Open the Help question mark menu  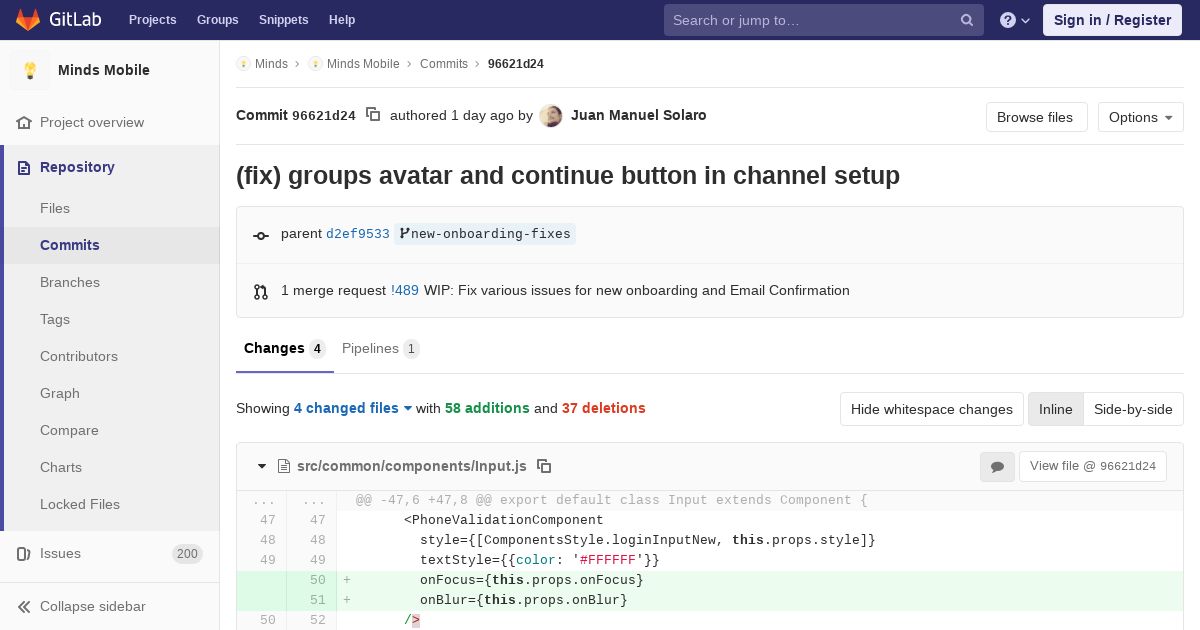pos(1014,20)
